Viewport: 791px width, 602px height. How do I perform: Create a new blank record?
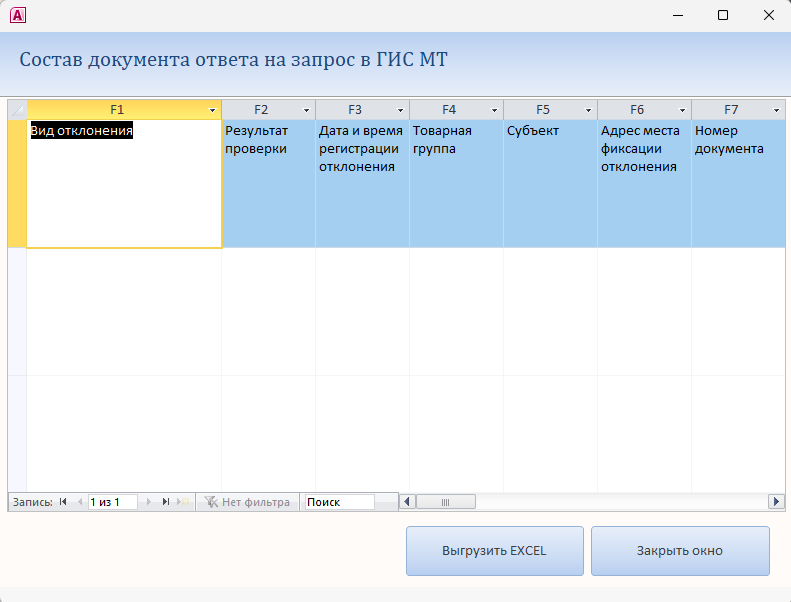click(x=183, y=502)
